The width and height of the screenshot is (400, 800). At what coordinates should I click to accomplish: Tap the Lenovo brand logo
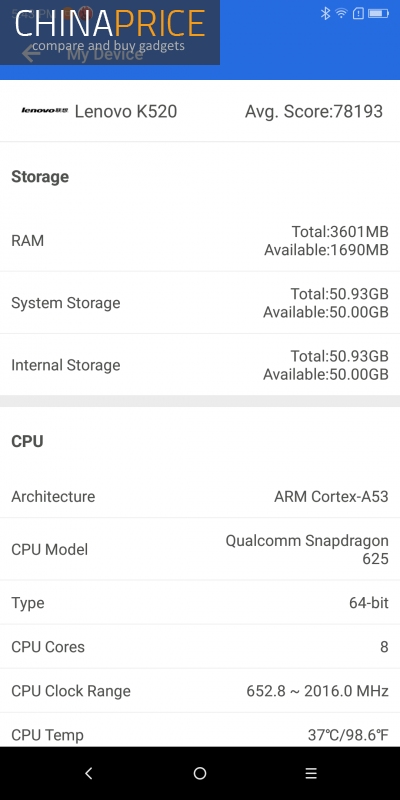(44, 111)
